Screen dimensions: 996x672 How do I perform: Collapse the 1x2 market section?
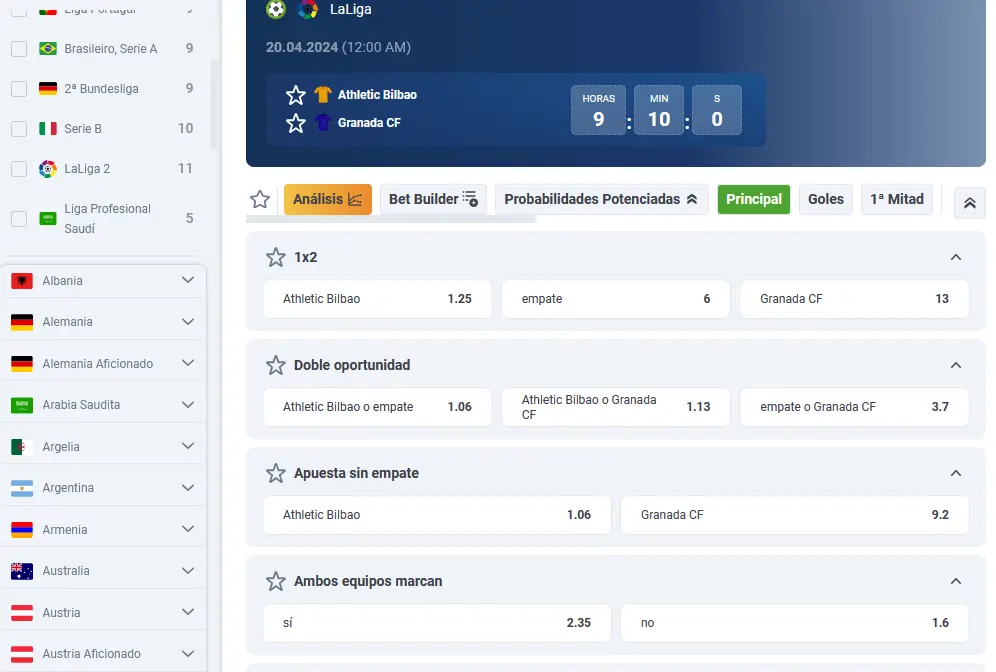(x=955, y=257)
